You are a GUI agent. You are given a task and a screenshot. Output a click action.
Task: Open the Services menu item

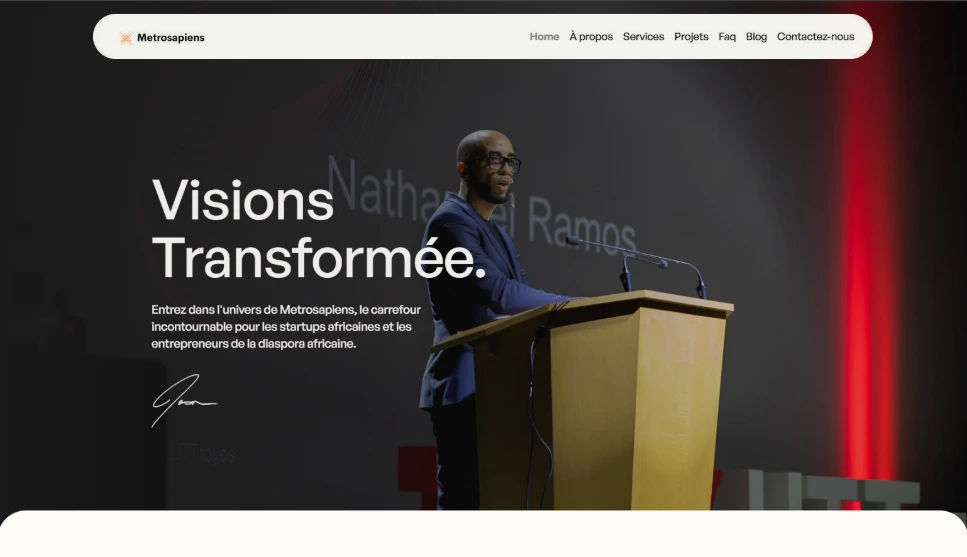pos(643,36)
